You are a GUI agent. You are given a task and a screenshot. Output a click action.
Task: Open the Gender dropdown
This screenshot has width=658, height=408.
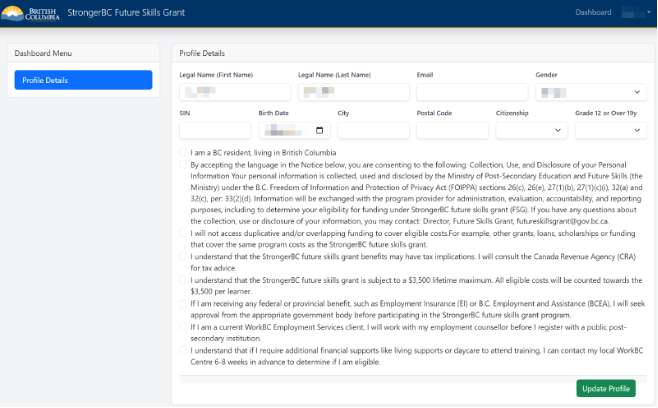(x=591, y=92)
